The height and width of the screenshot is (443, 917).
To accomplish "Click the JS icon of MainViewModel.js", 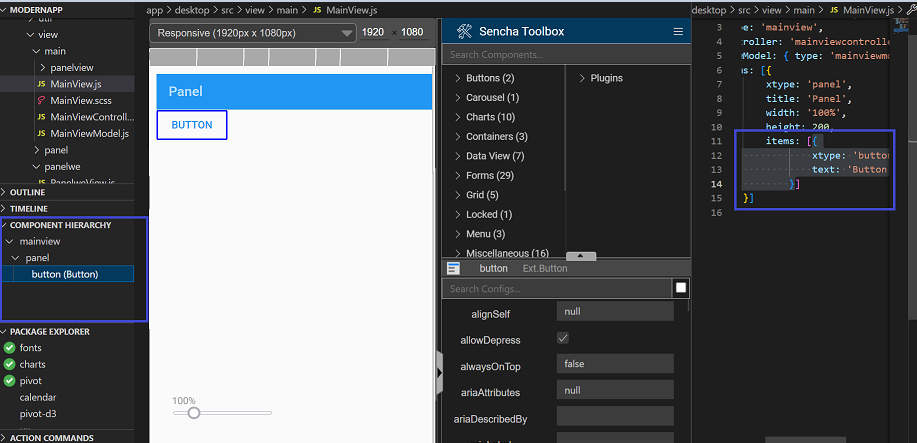I will point(42,133).
